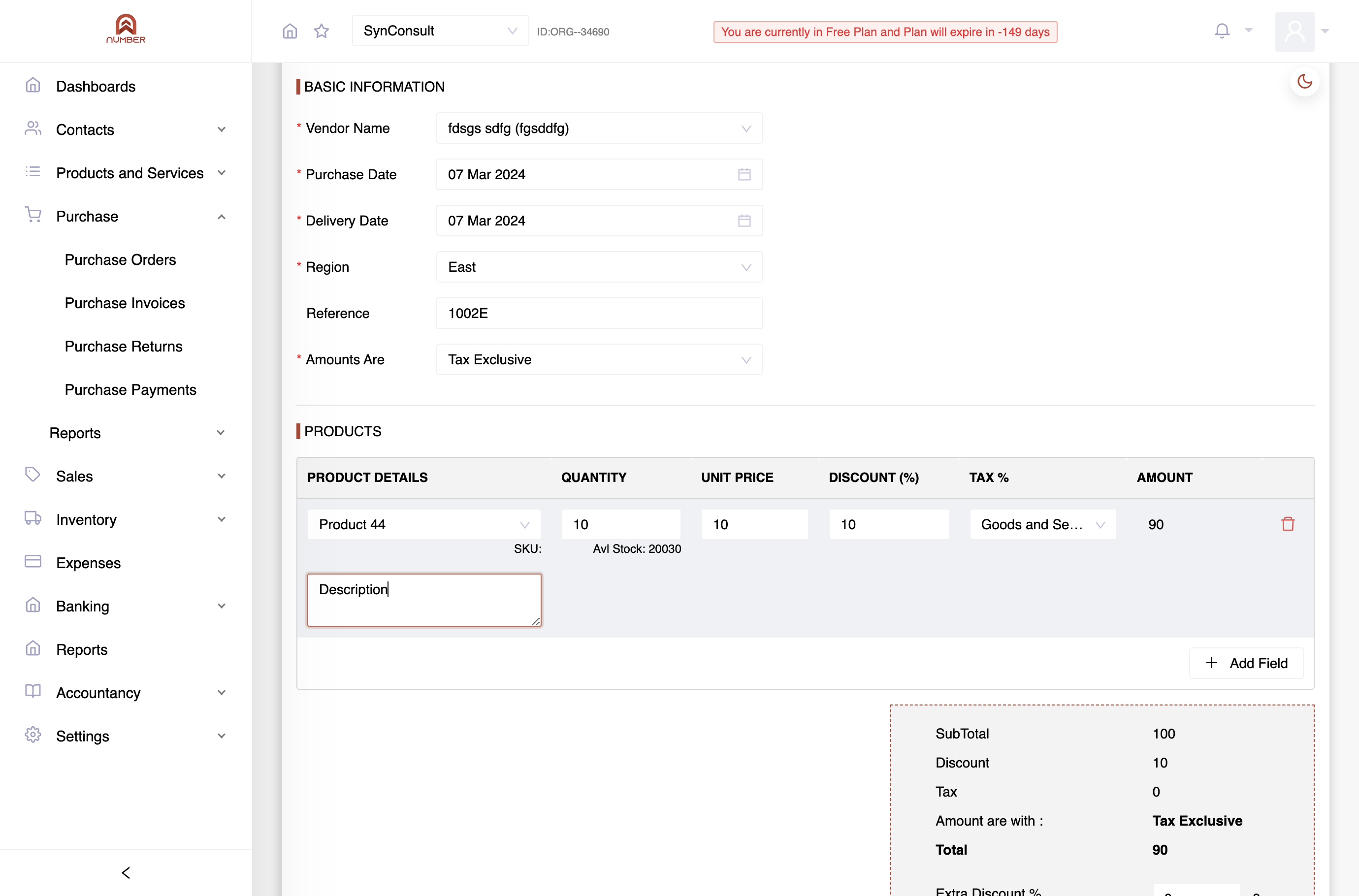Expand the Settings menu chevron
The height and width of the screenshot is (896, 1359).
221,736
